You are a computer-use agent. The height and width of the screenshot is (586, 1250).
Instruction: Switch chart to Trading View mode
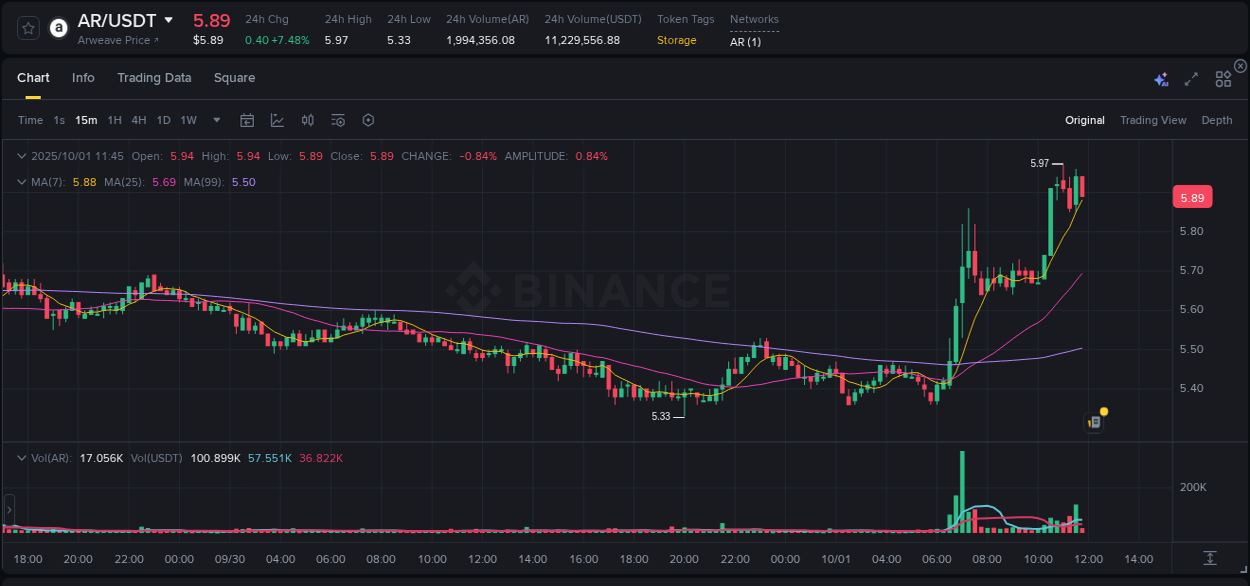pos(1153,120)
